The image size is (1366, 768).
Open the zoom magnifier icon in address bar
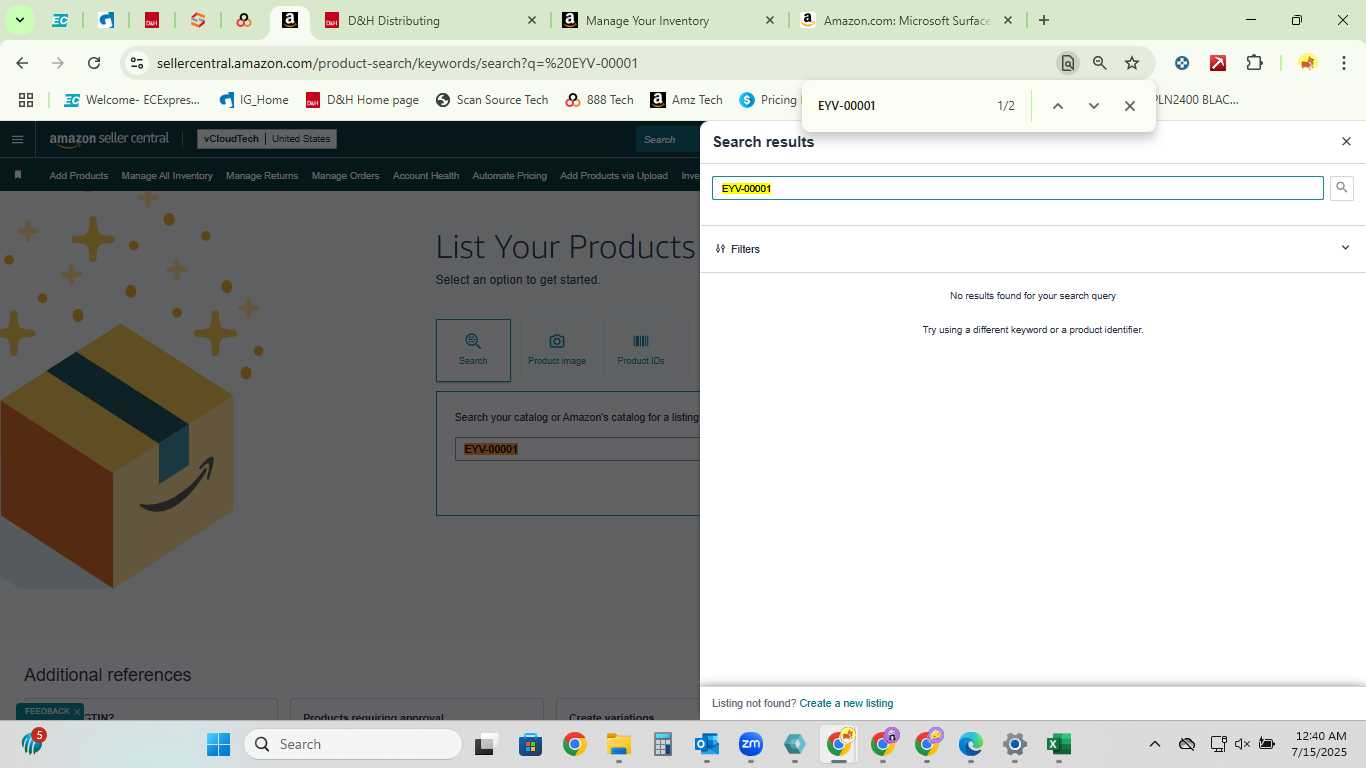[1100, 63]
